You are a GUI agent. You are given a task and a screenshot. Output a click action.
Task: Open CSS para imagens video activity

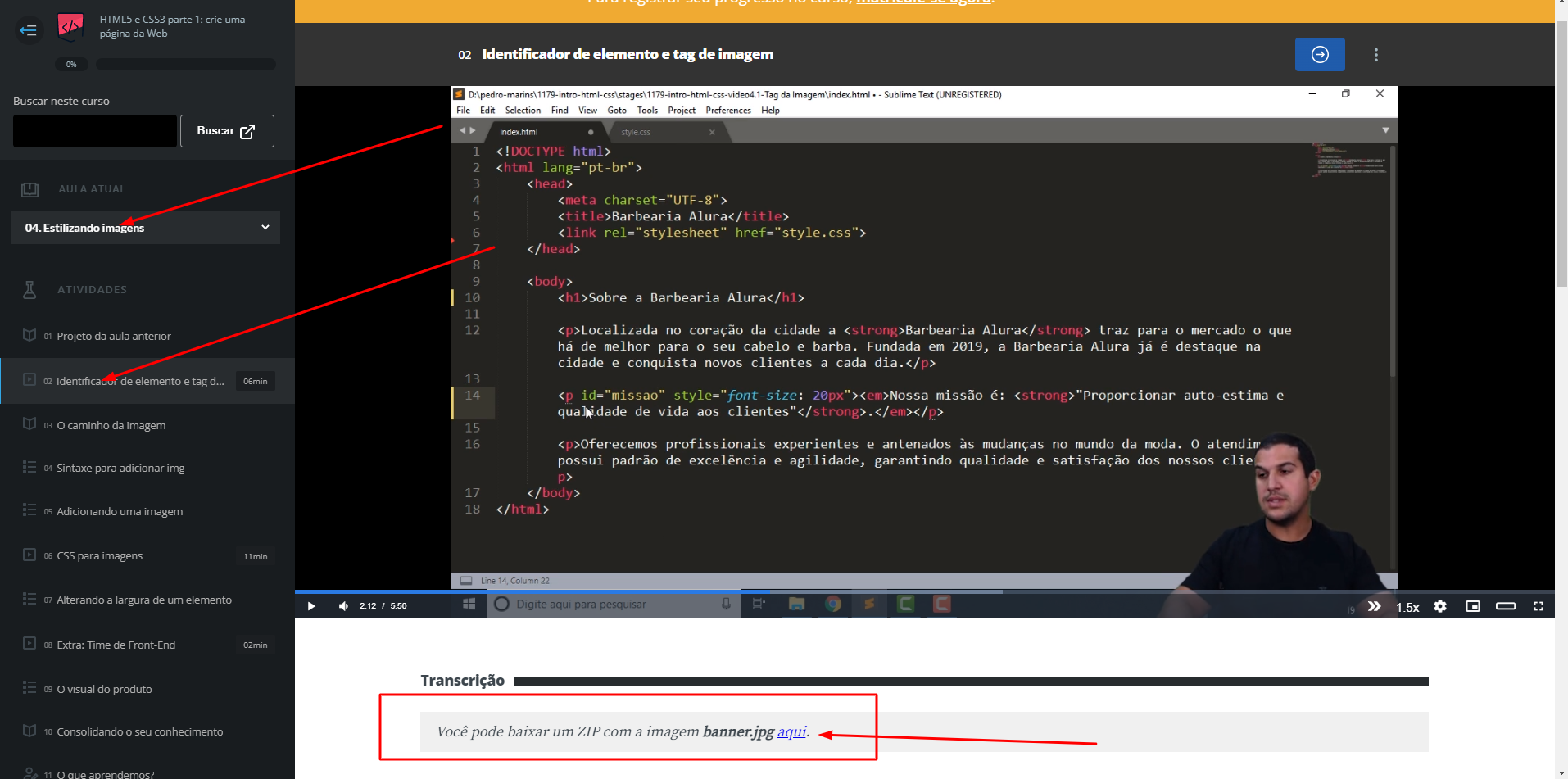pos(100,555)
